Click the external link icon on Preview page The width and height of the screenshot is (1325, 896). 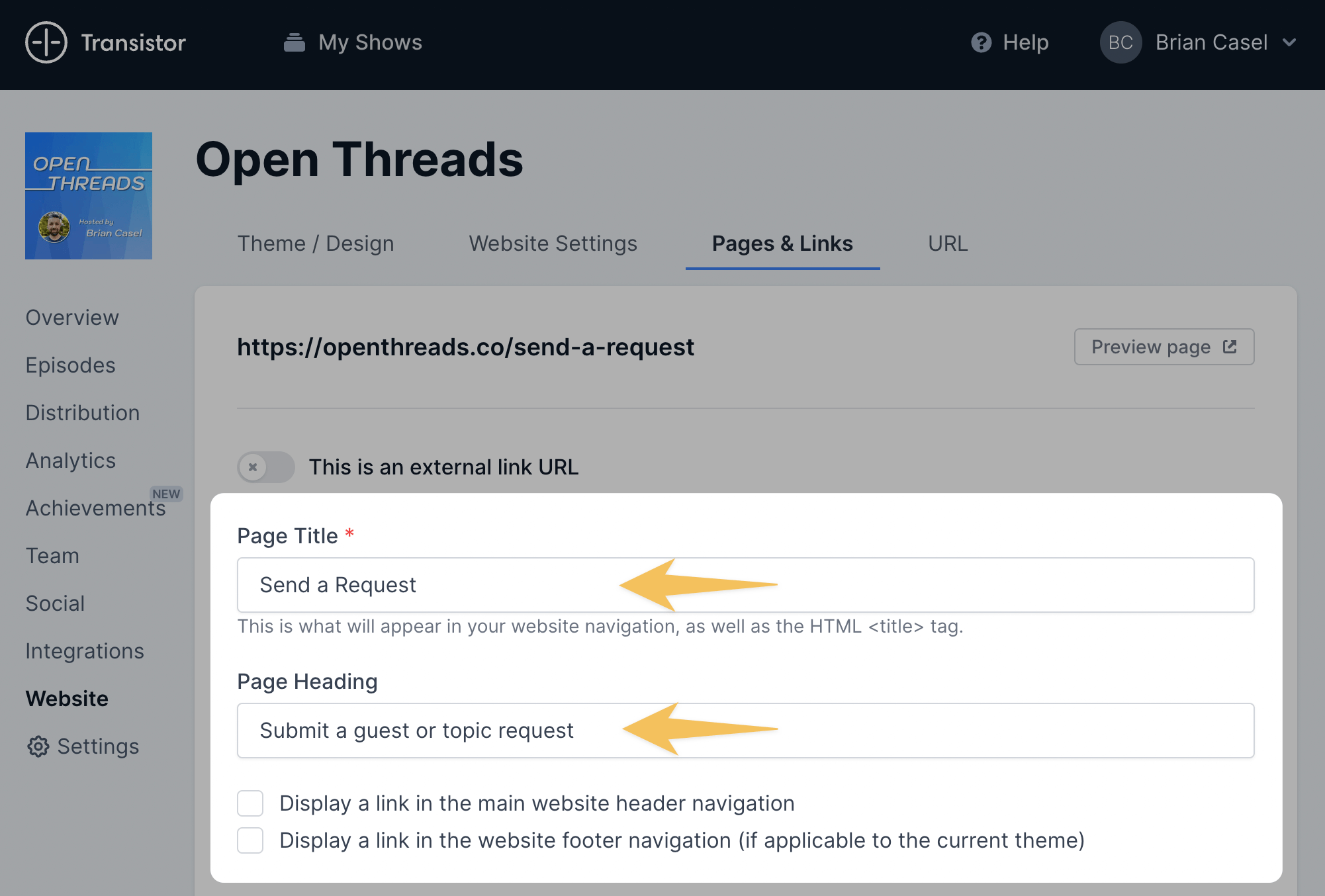[x=1230, y=347]
